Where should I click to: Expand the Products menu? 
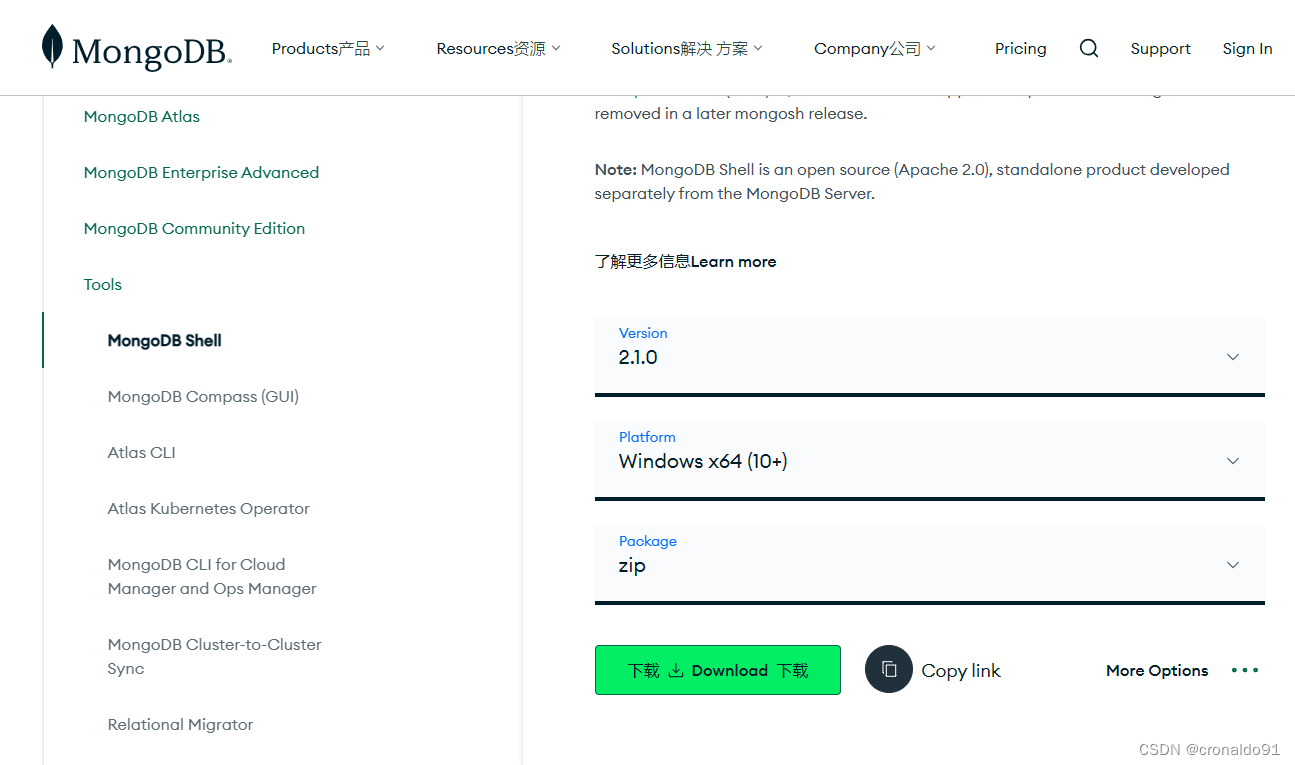[x=328, y=48]
